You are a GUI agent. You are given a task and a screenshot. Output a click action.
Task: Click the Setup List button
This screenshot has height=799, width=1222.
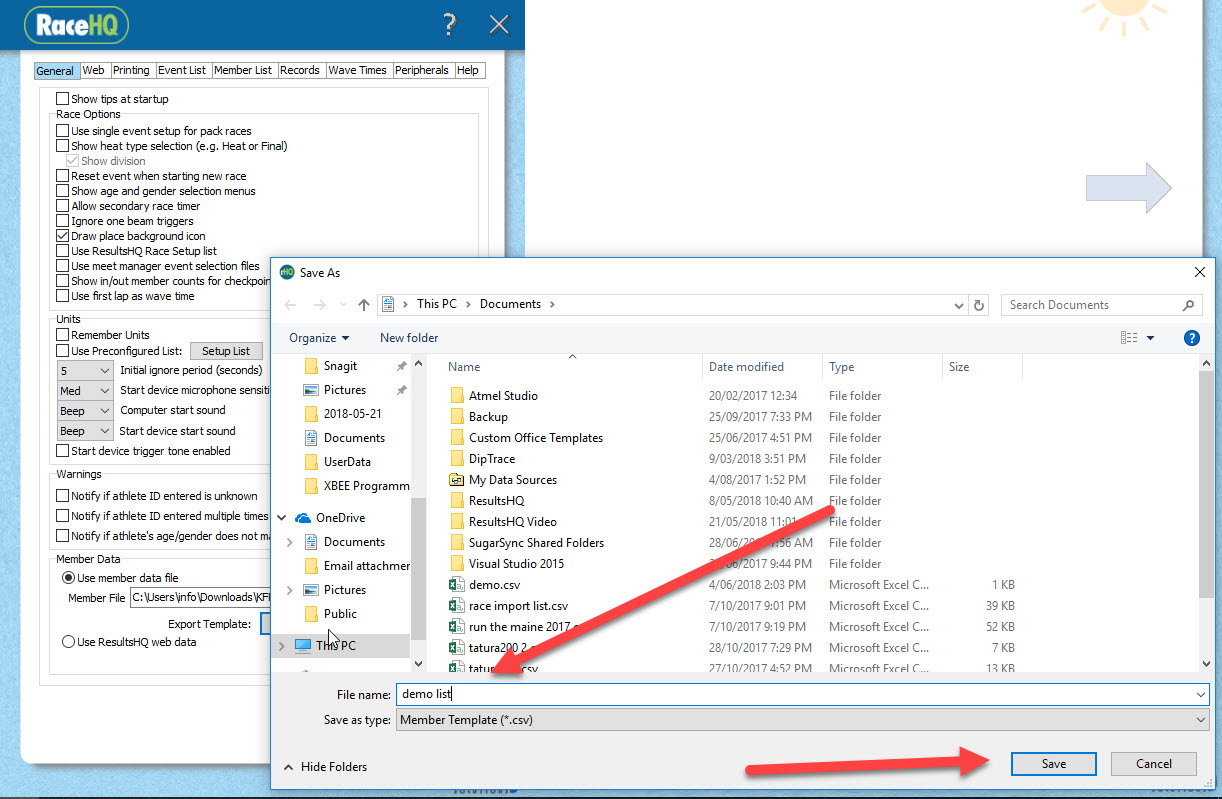point(226,351)
